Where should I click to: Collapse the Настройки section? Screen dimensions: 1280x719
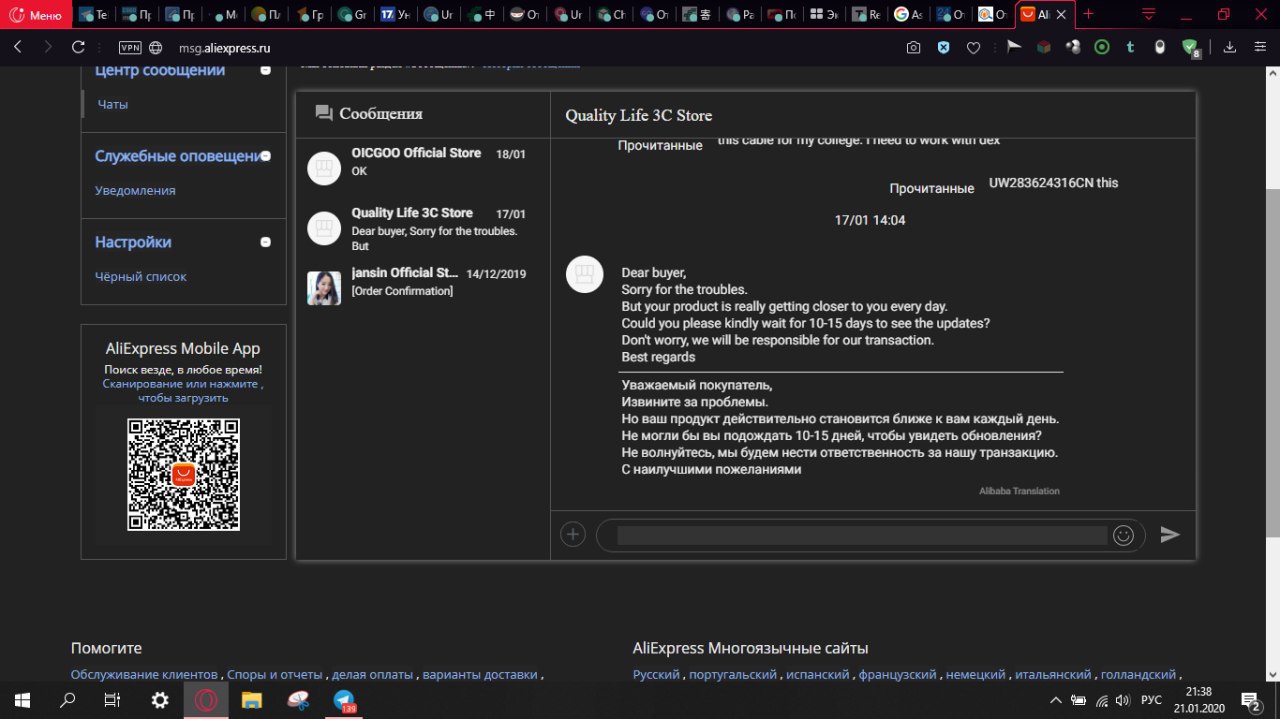[x=265, y=242]
